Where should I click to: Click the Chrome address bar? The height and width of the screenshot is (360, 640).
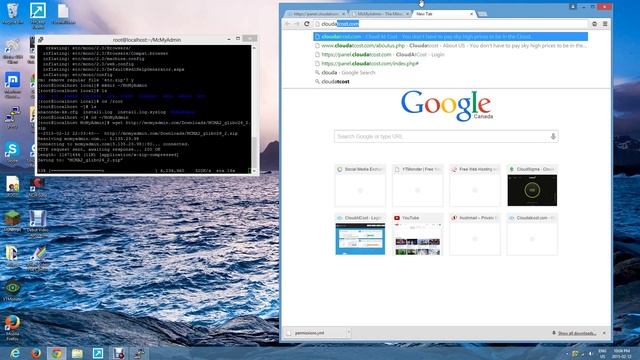click(451, 24)
